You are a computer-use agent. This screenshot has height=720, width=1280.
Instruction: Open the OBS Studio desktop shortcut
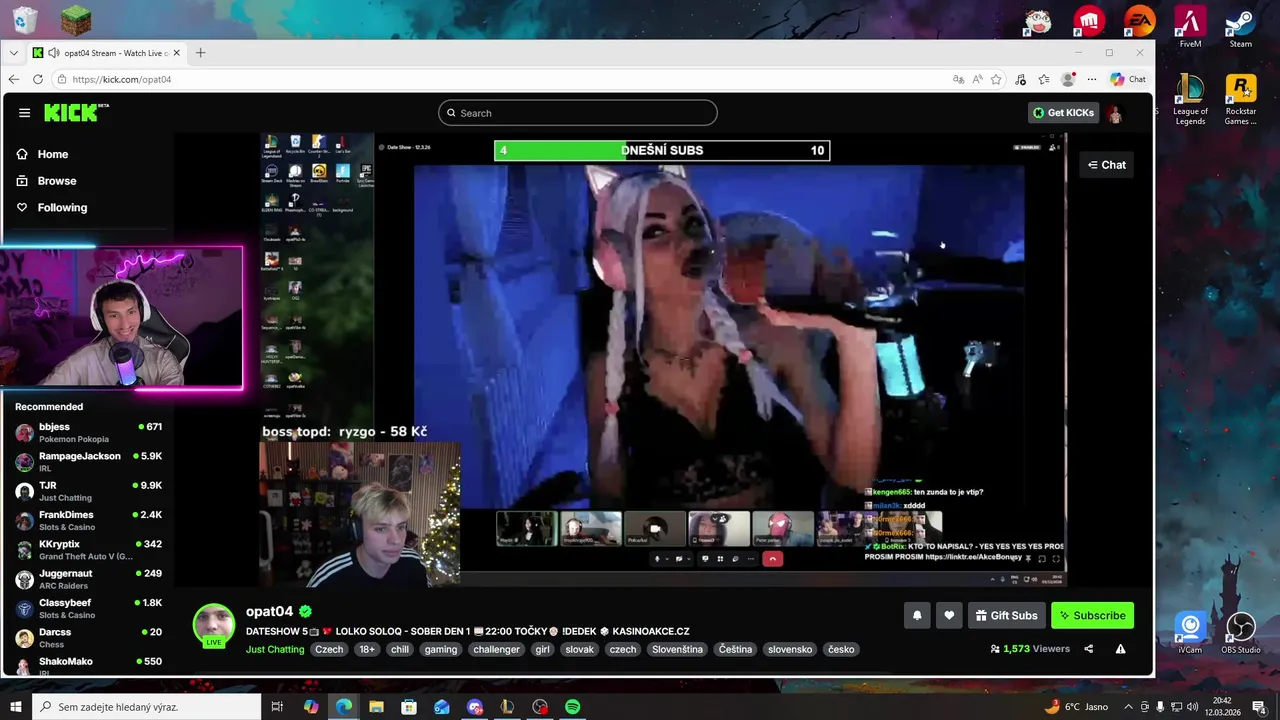1241,633
